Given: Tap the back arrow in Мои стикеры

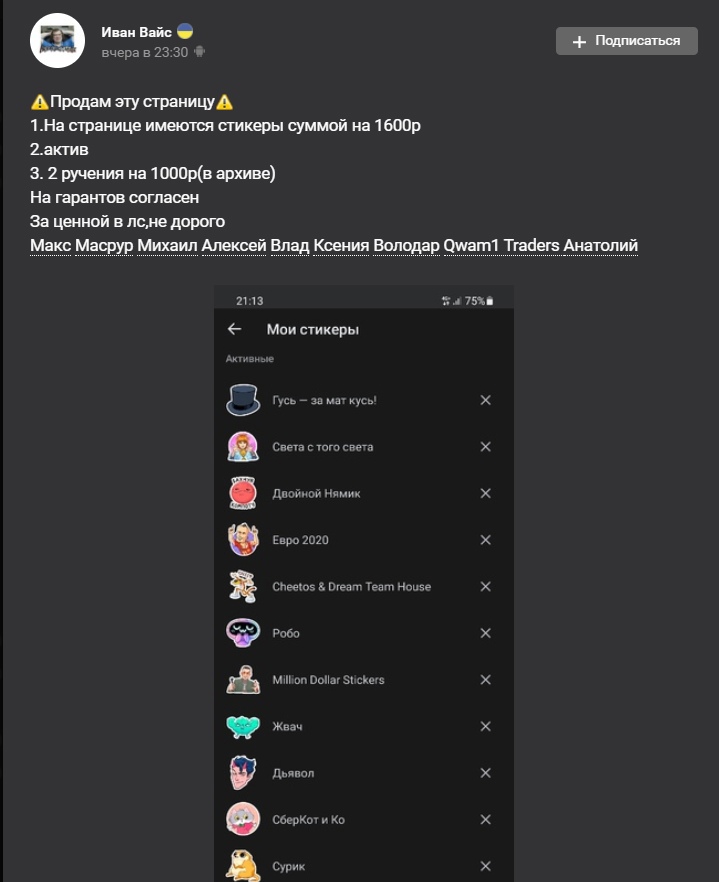Looking at the screenshot, I should [235, 329].
